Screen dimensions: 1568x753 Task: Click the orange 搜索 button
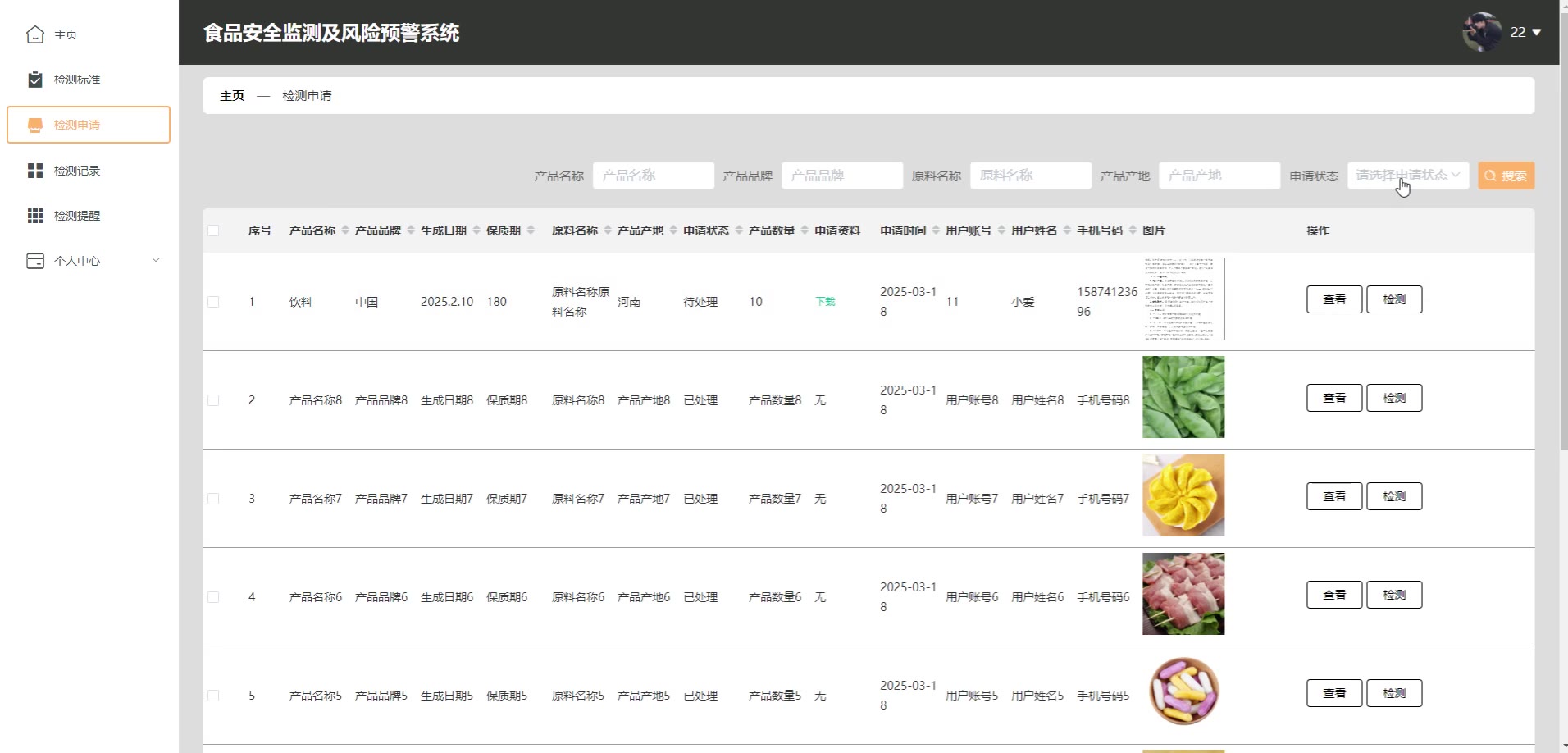[x=1506, y=176]
